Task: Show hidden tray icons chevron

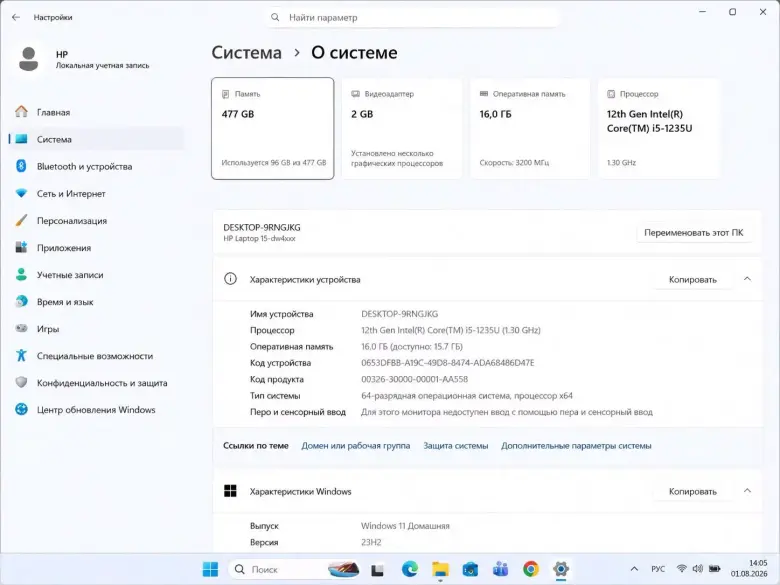Action: point(634,569)
